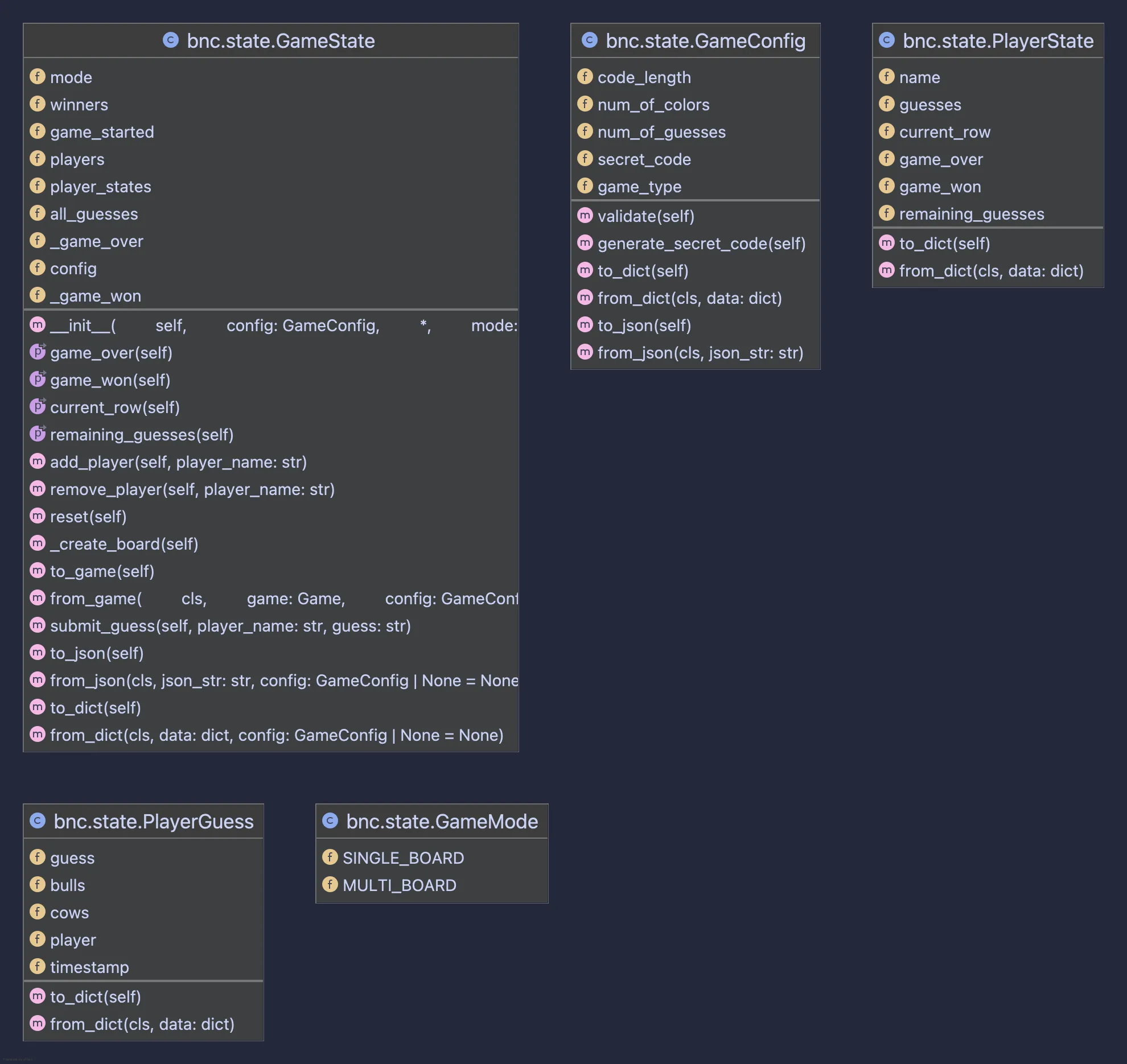Select the name field in PlayerState
Screen dimensions: 1127x1064
click(920, 77)
